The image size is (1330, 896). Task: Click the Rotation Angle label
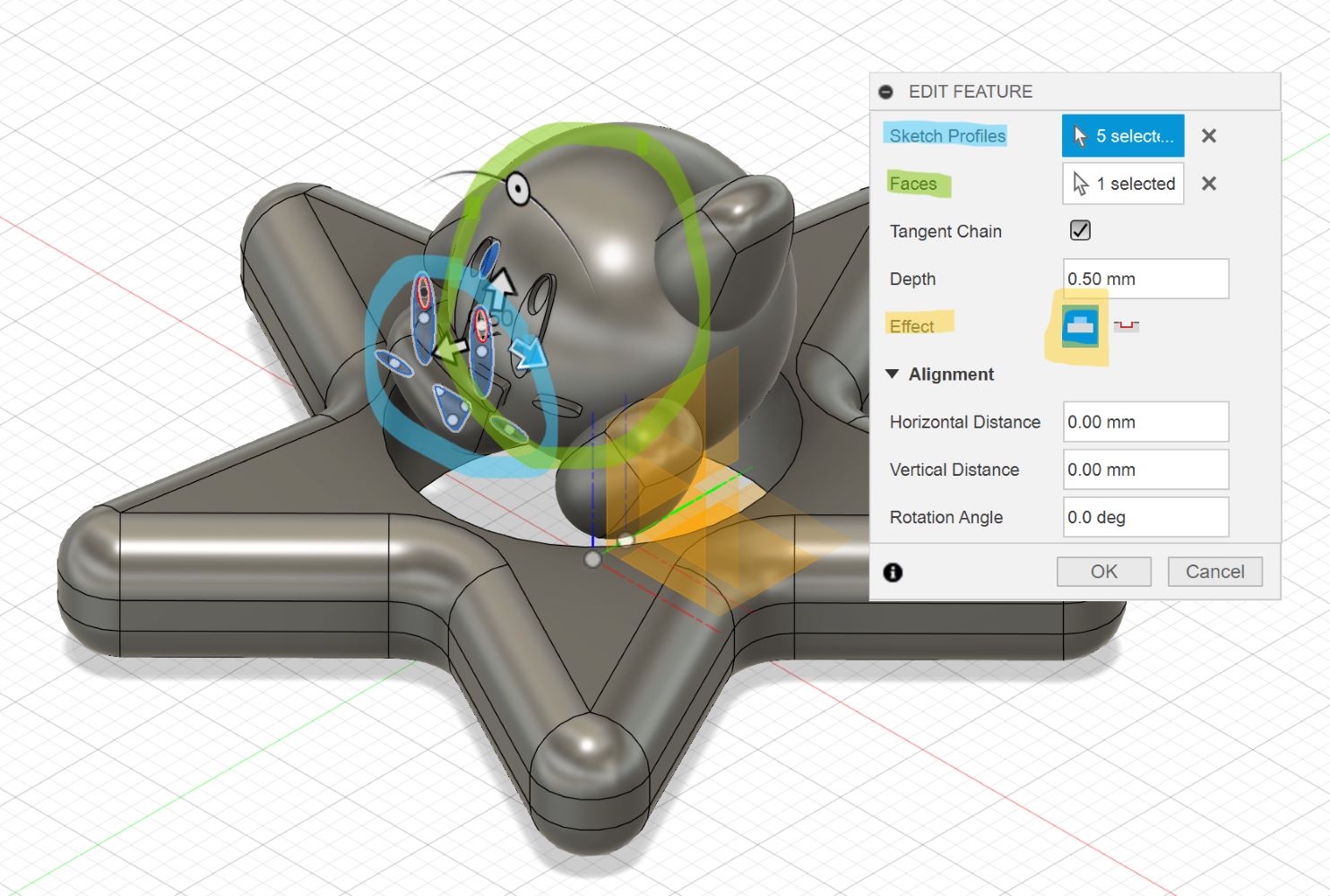[946, 517]
